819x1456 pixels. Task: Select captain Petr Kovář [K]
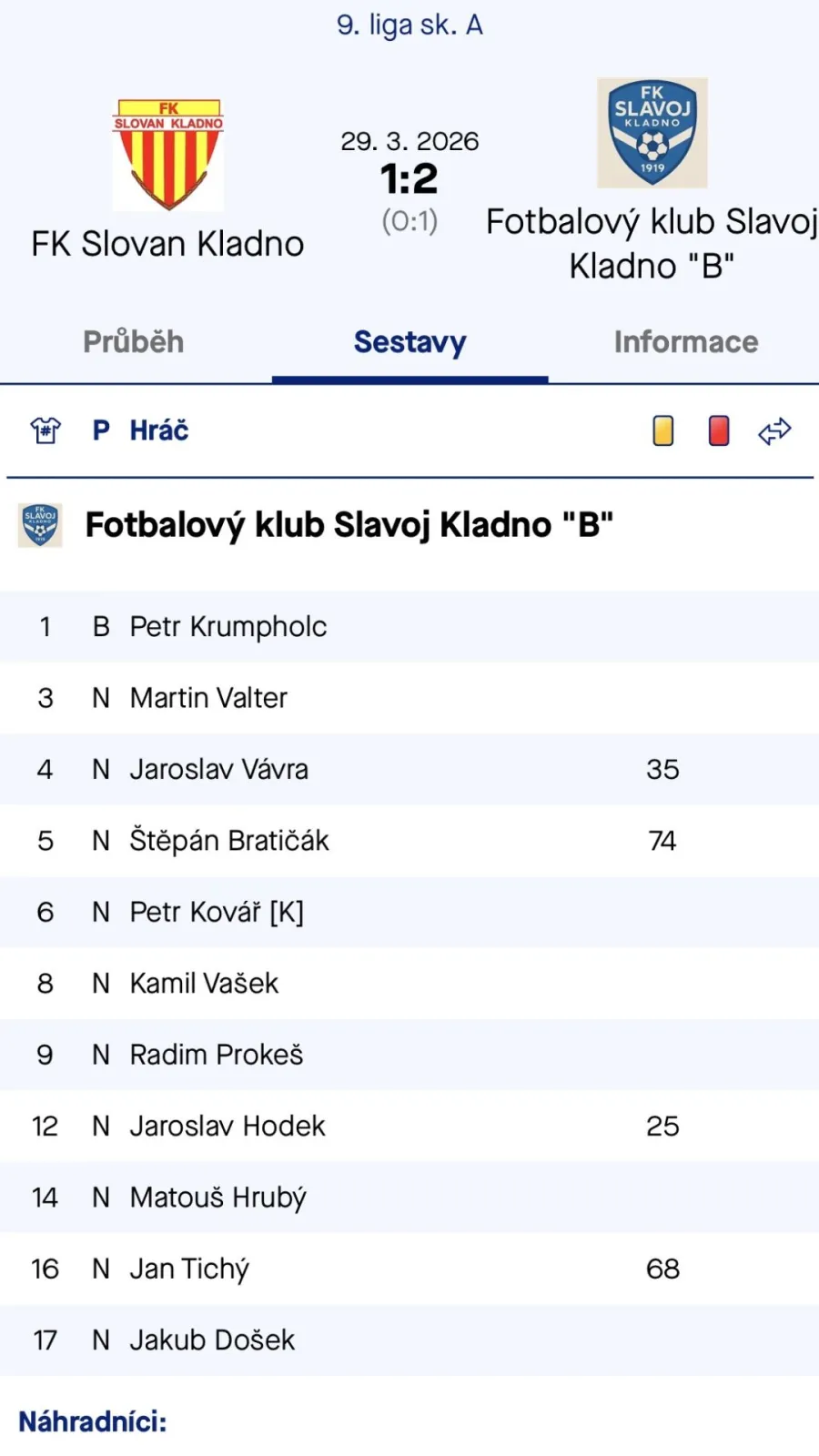[217, 912]
